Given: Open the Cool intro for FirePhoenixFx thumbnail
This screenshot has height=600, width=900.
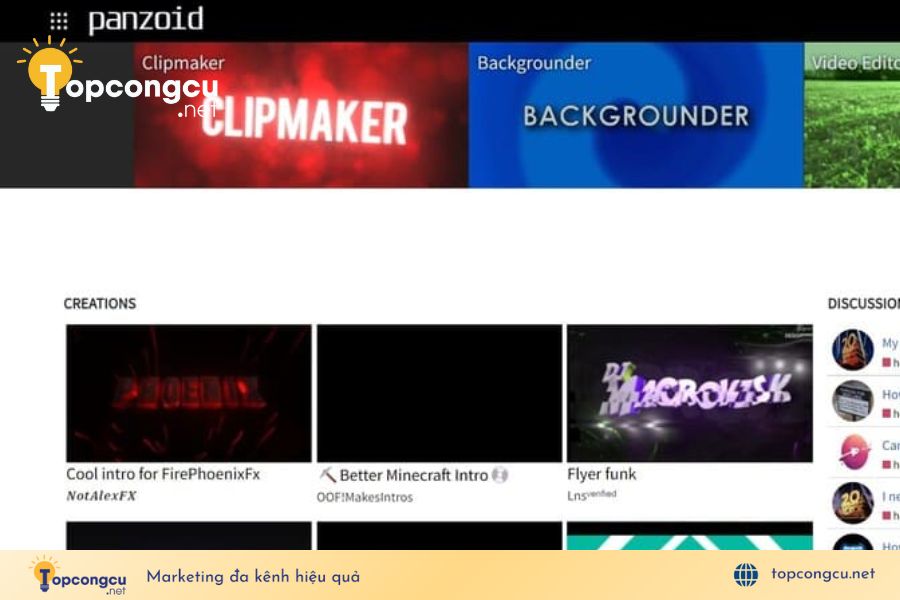Looking at the screenshot, I should pos(189,393).
